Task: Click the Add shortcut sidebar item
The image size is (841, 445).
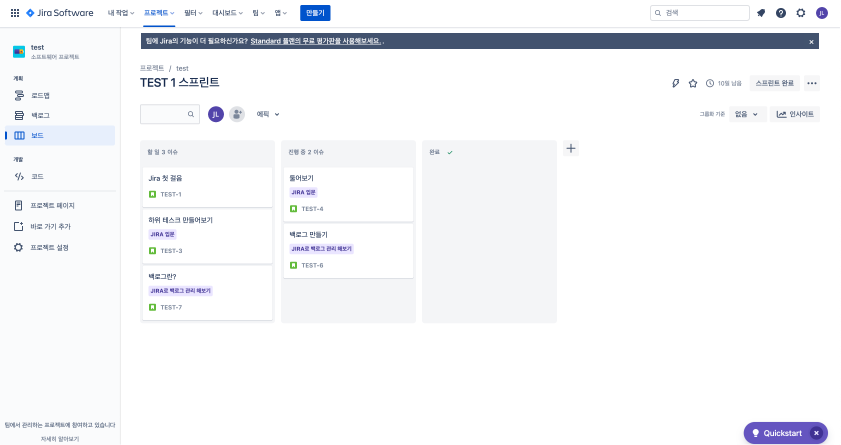Action: click(x=60, y=226)
